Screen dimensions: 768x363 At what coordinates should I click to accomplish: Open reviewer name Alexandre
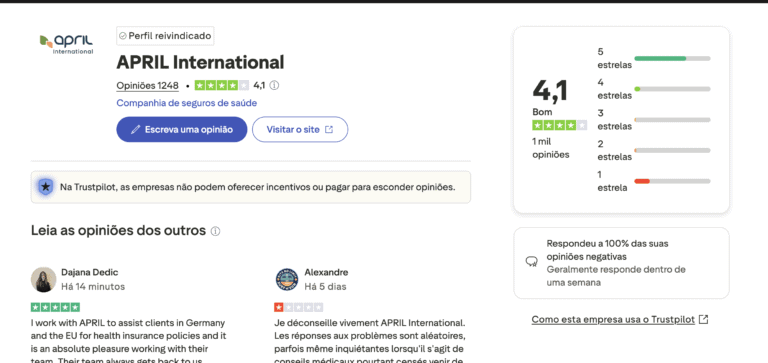326,272
